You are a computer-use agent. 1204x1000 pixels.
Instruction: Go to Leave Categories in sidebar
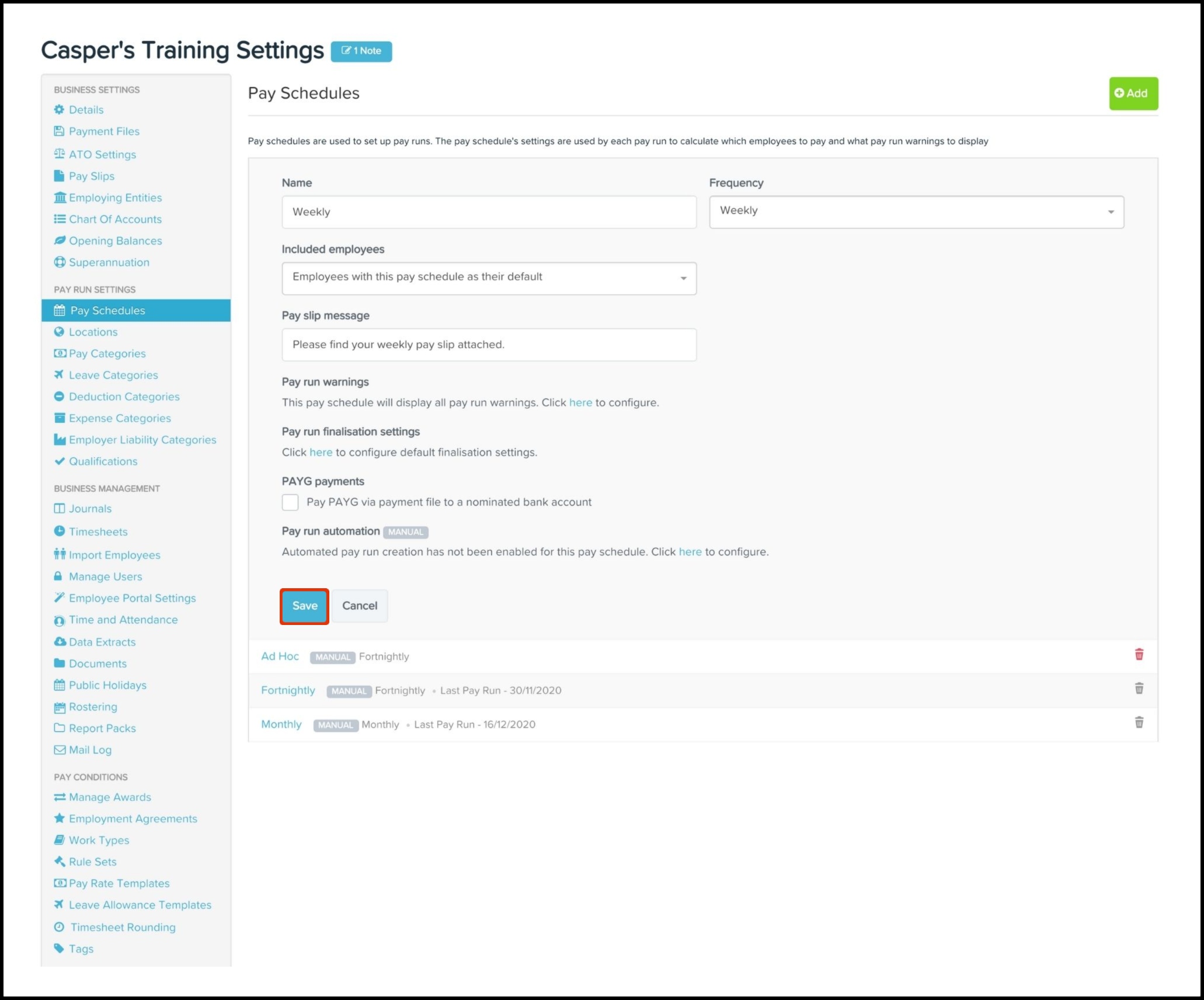coord(113,375)
